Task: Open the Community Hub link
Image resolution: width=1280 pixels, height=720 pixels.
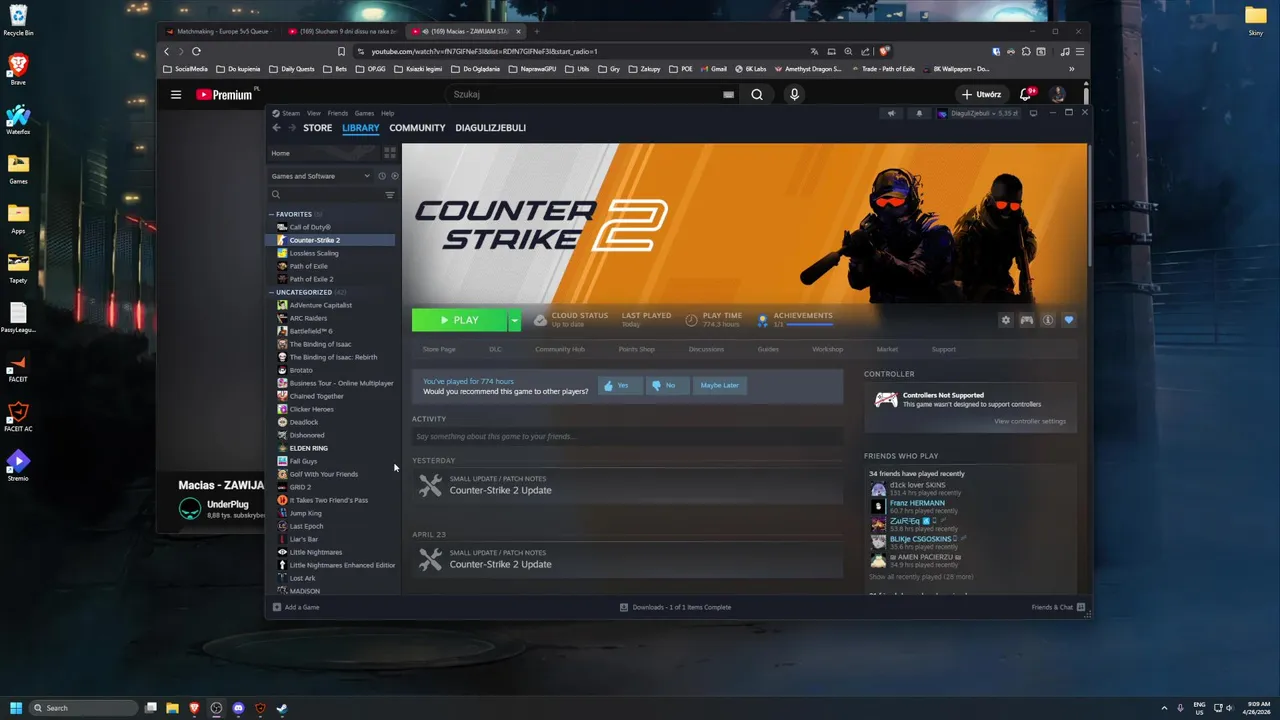Action: coord(560,349)
